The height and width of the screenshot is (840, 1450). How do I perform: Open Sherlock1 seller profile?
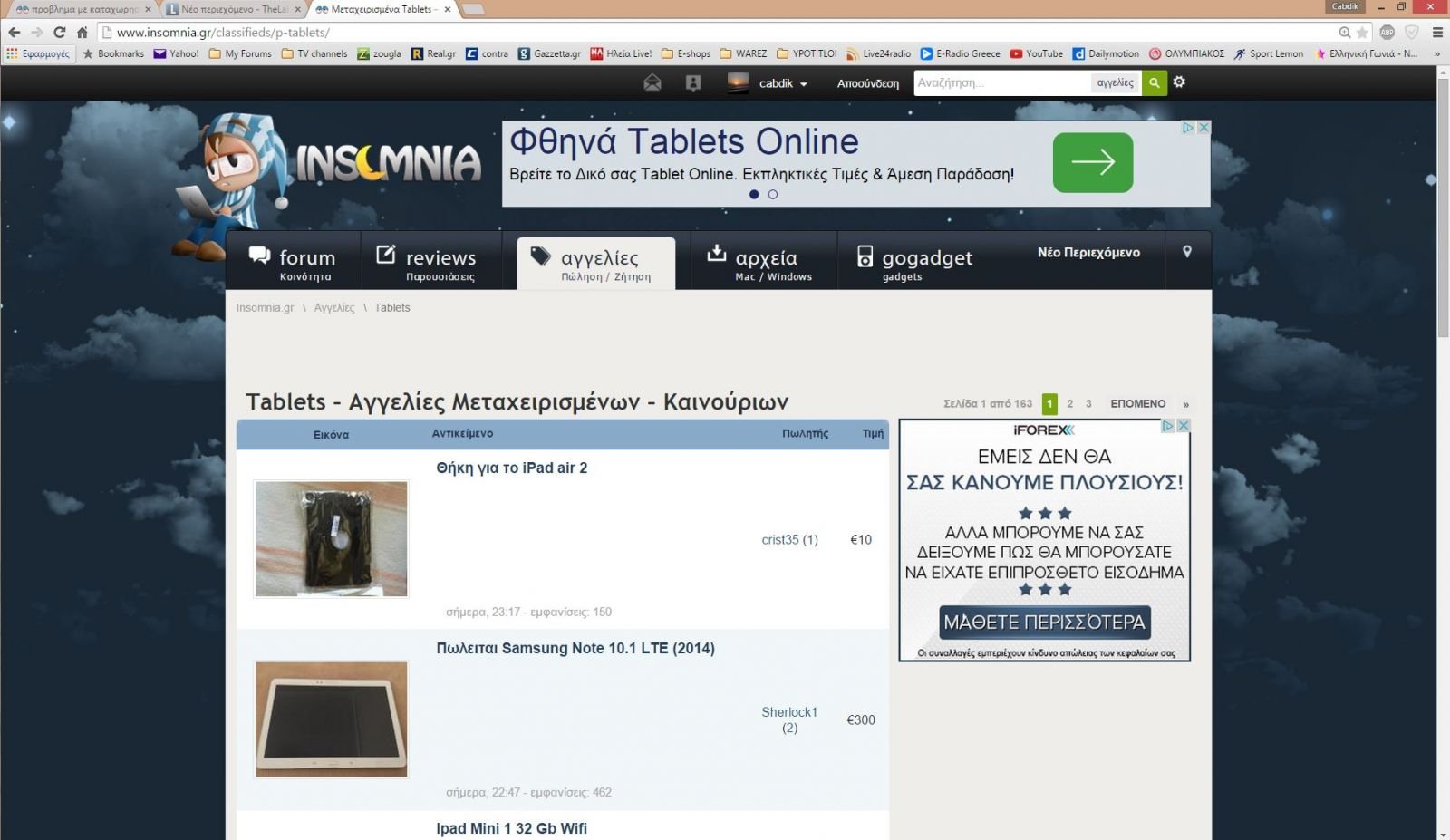(789, 719)
